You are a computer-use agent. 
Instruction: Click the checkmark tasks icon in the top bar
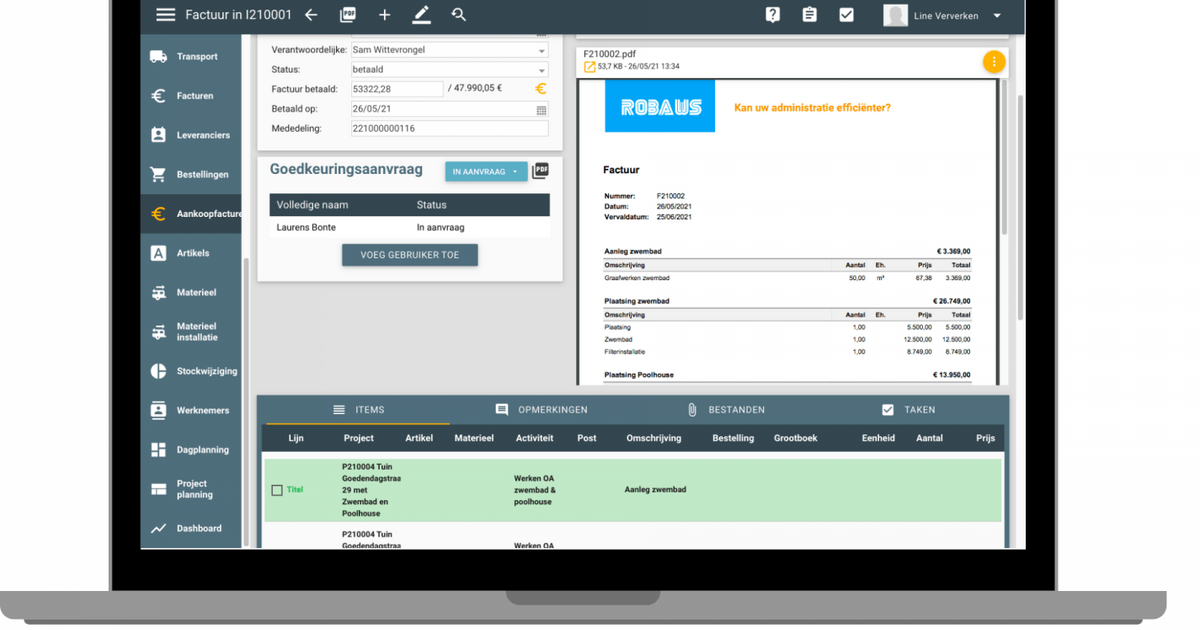[x=847, y=14]
